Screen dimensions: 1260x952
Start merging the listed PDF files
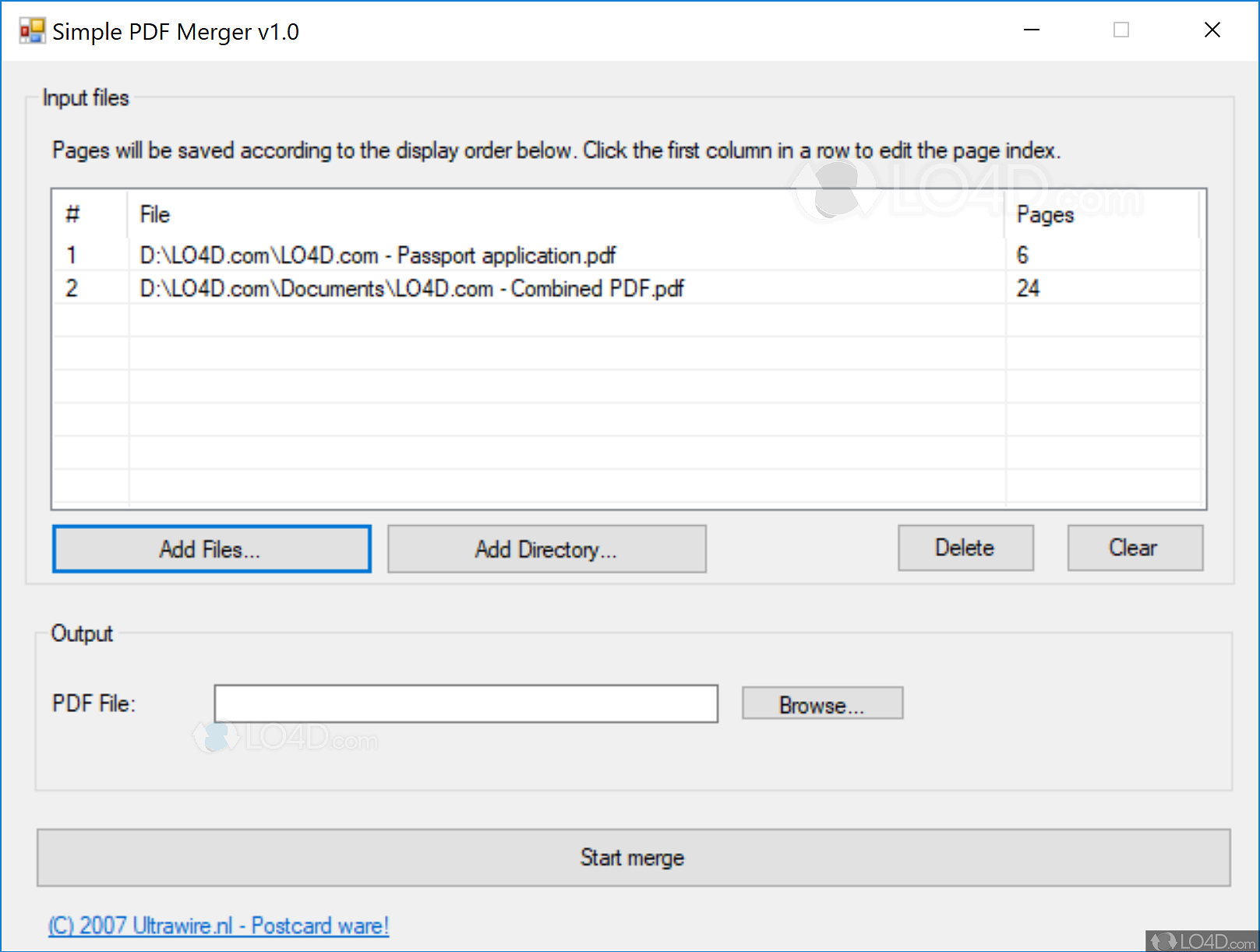[x=631, y=857]
